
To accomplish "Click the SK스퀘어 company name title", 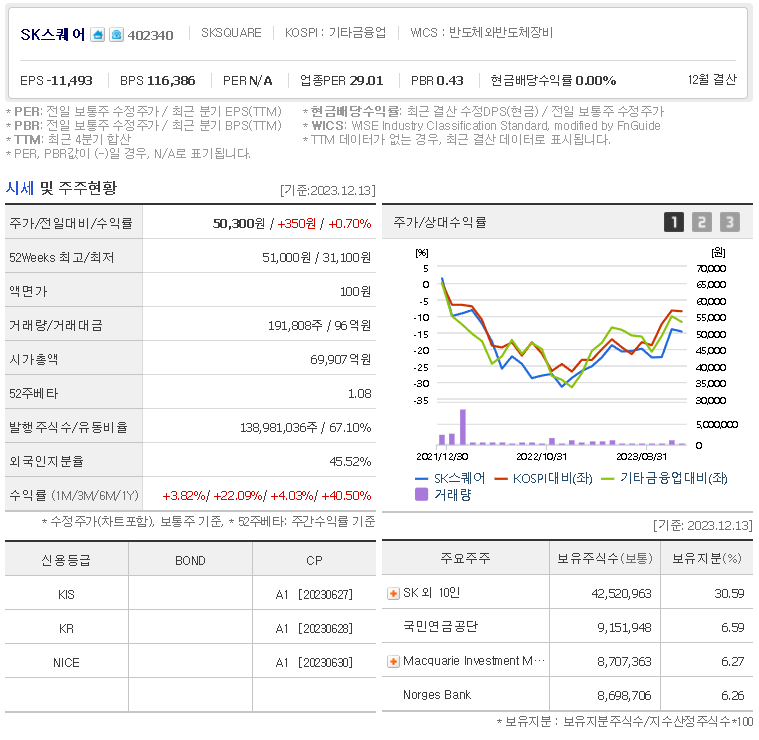I will [x=52, y=35].
